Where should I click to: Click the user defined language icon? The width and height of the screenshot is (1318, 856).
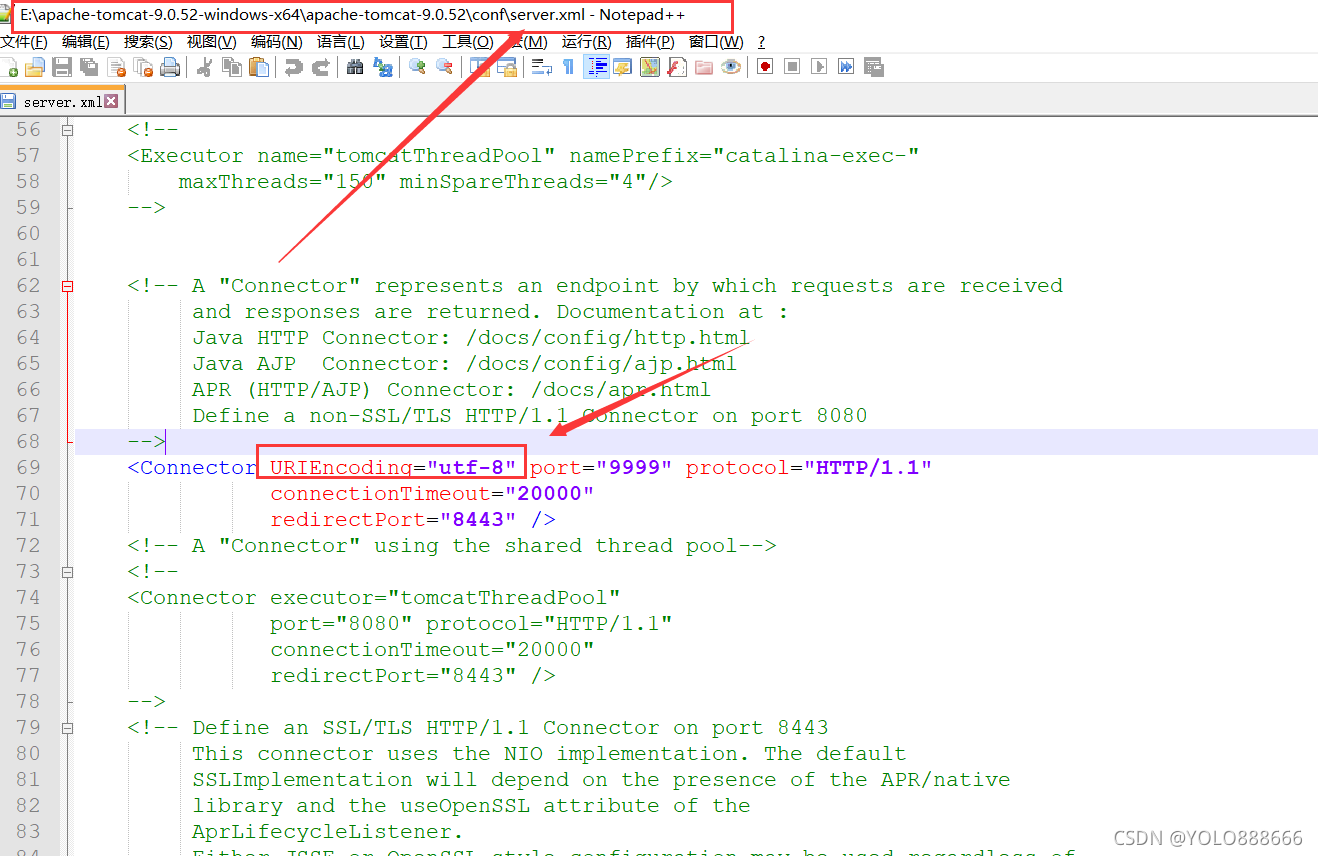[x=623, y=68]
